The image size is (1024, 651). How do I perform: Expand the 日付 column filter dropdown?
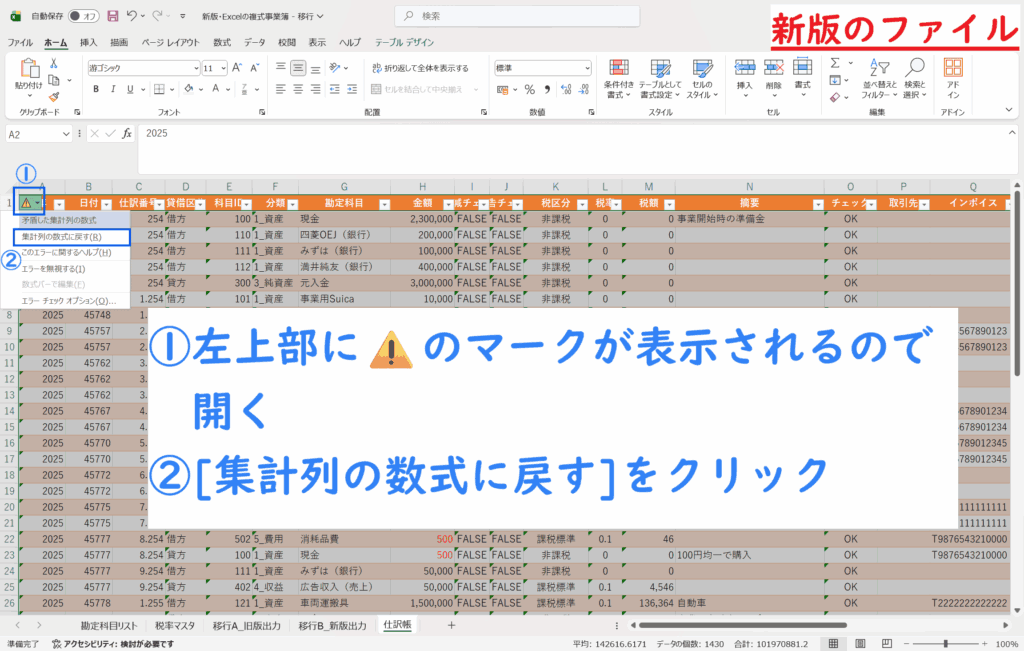(104, 202)
